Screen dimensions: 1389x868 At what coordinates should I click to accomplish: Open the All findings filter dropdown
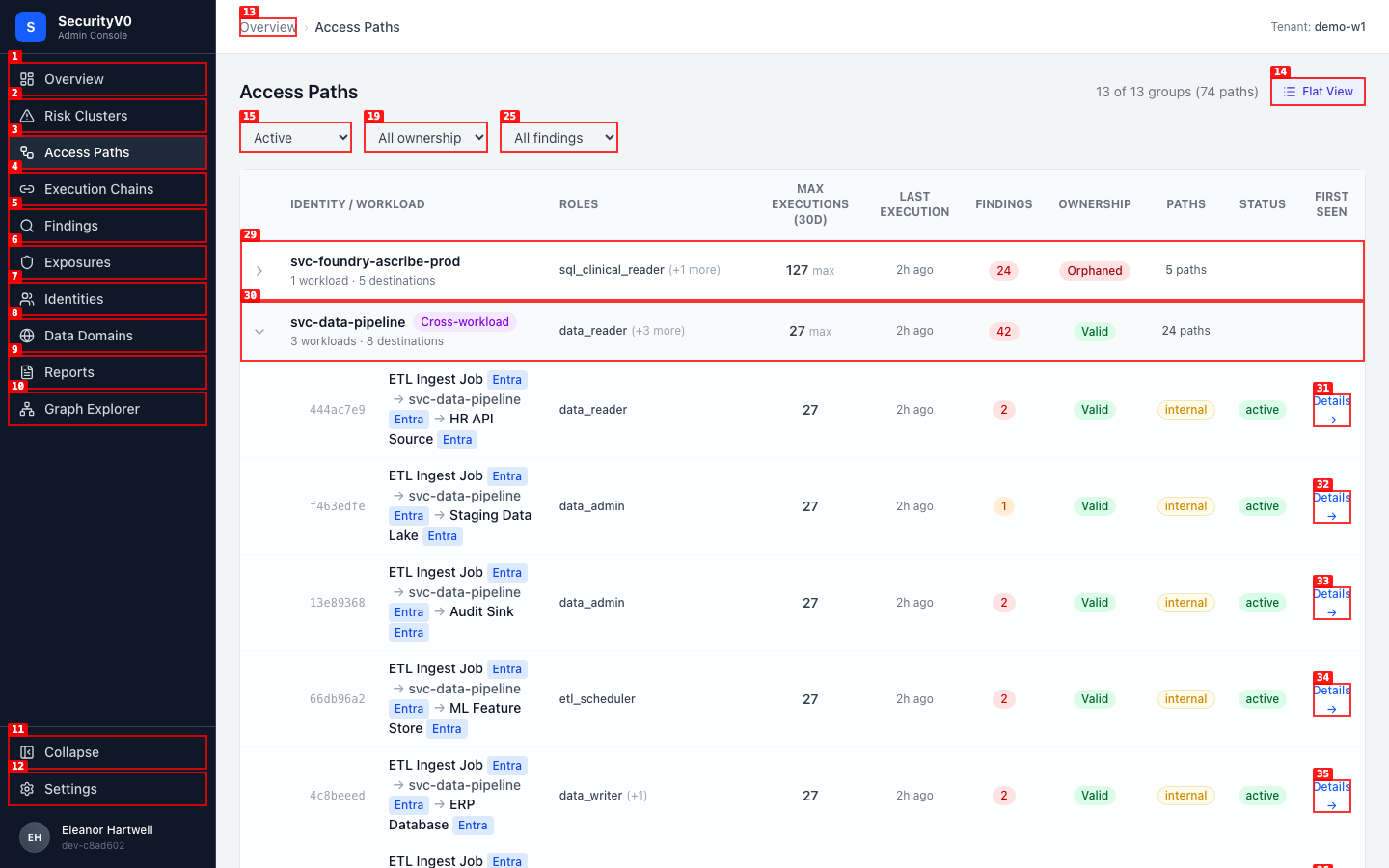pos(559,138)
